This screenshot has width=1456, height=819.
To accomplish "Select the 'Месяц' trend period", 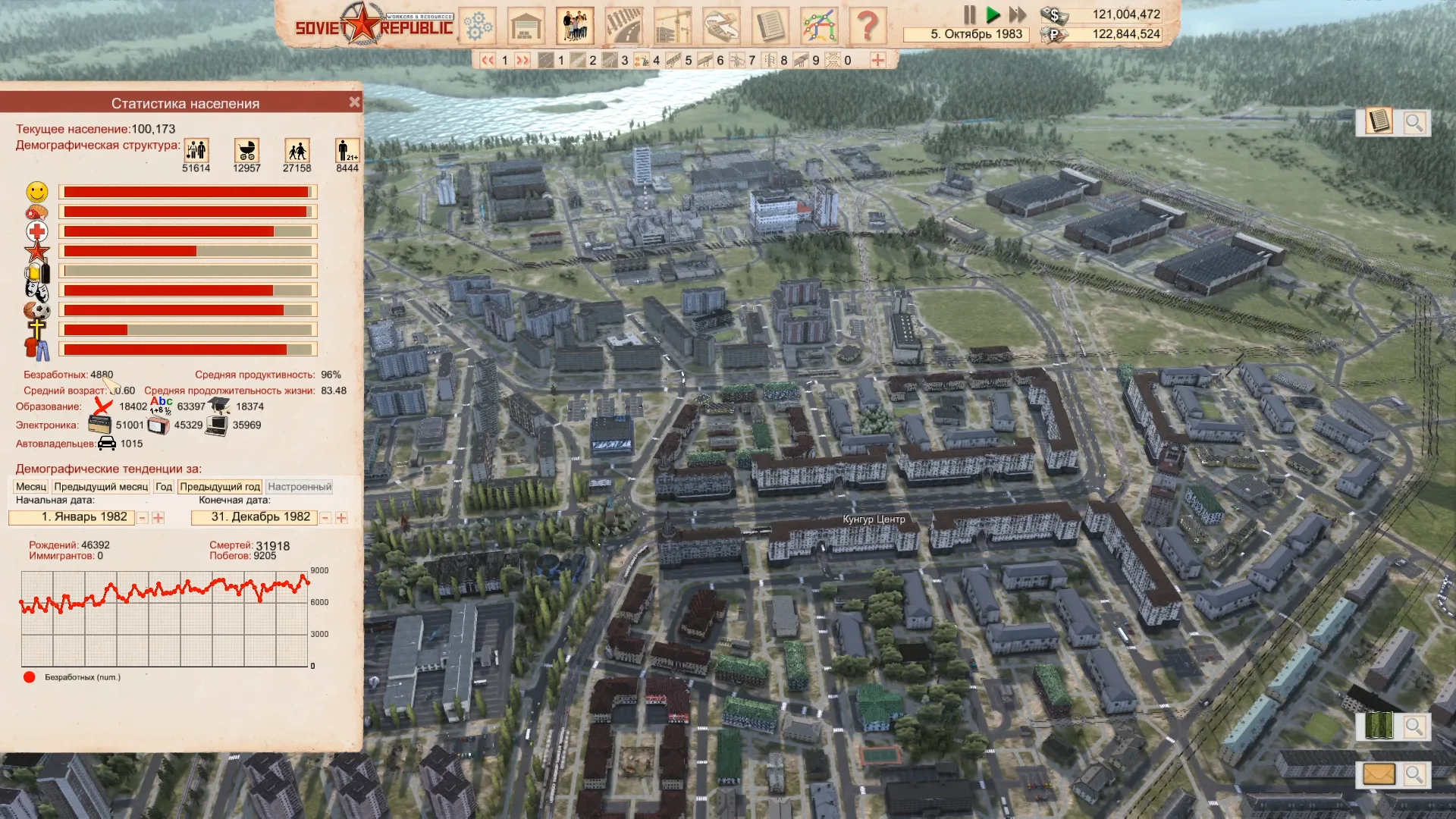I will click(31, 487).
